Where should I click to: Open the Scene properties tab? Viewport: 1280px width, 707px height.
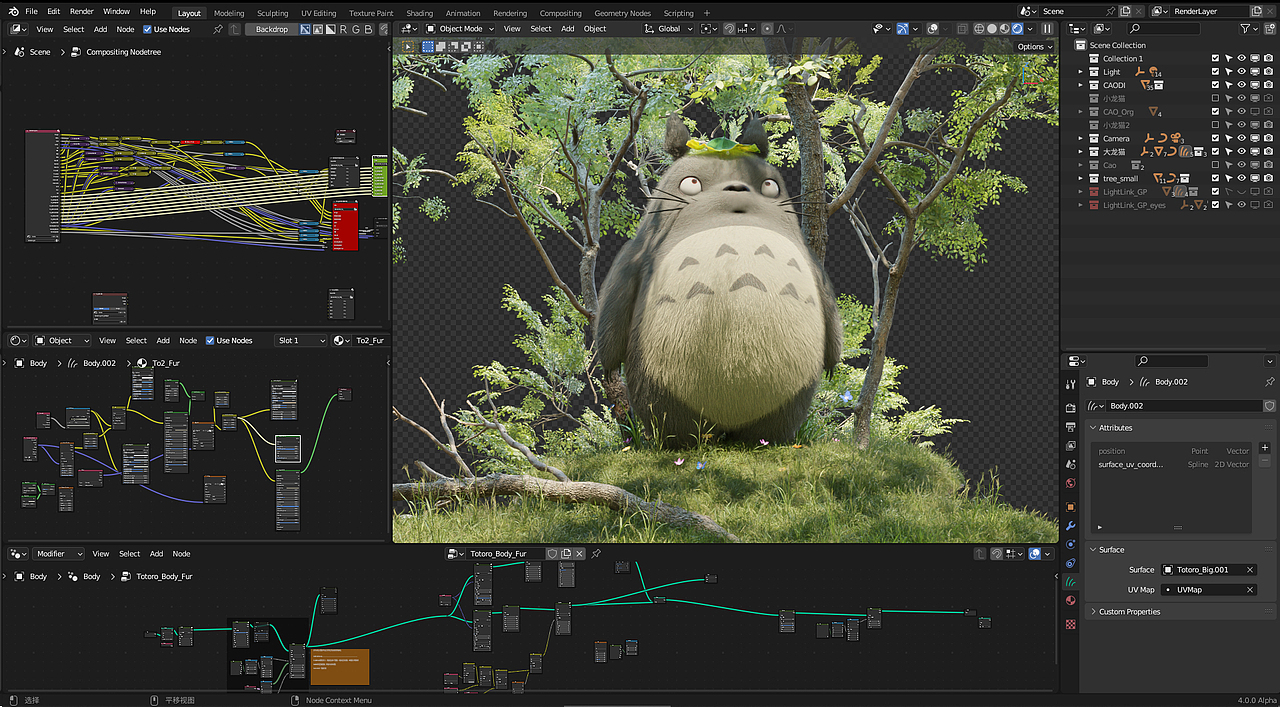1071,464
